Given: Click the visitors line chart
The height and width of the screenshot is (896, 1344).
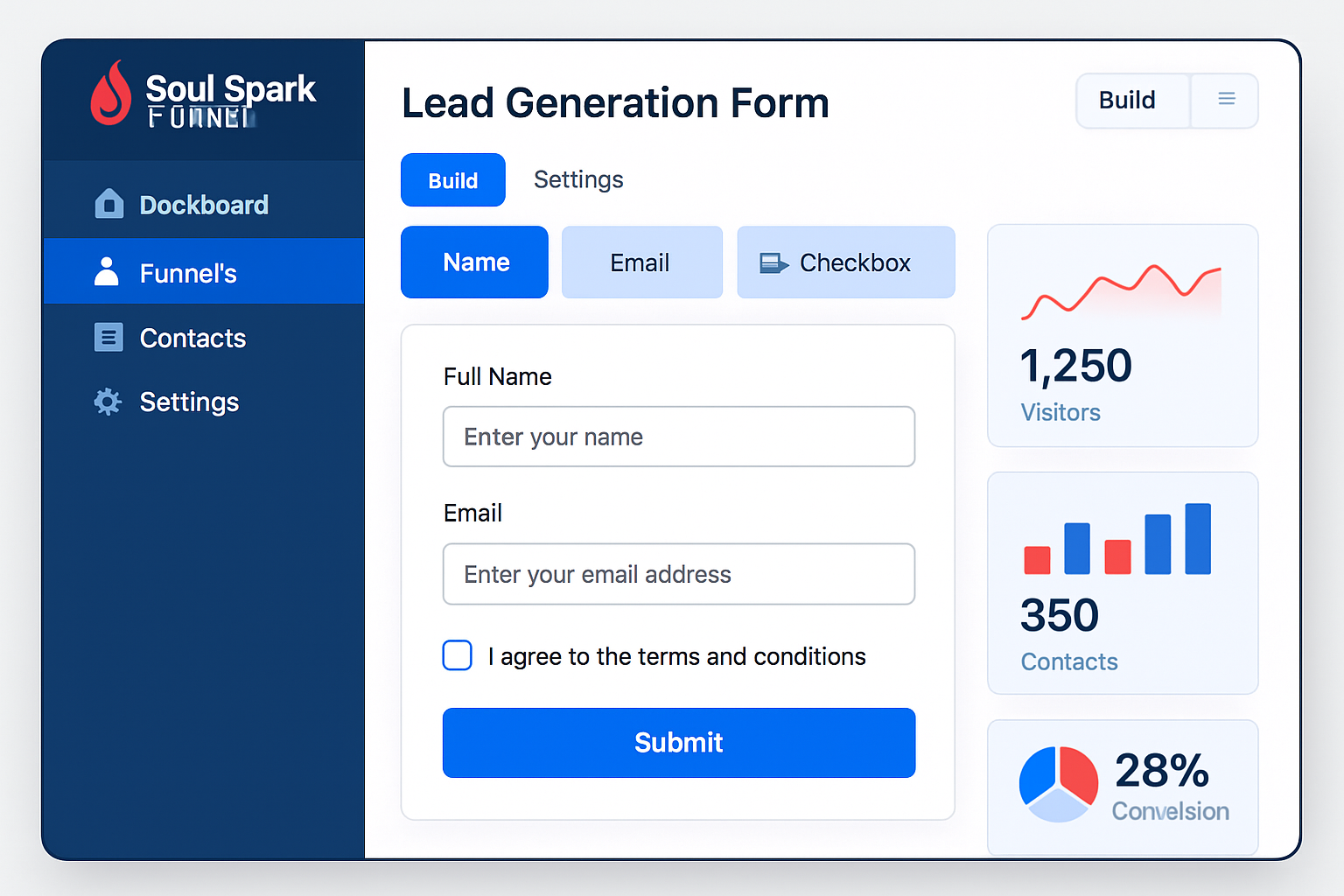Looking at the screenshot, I should (x=1121, y=291).
